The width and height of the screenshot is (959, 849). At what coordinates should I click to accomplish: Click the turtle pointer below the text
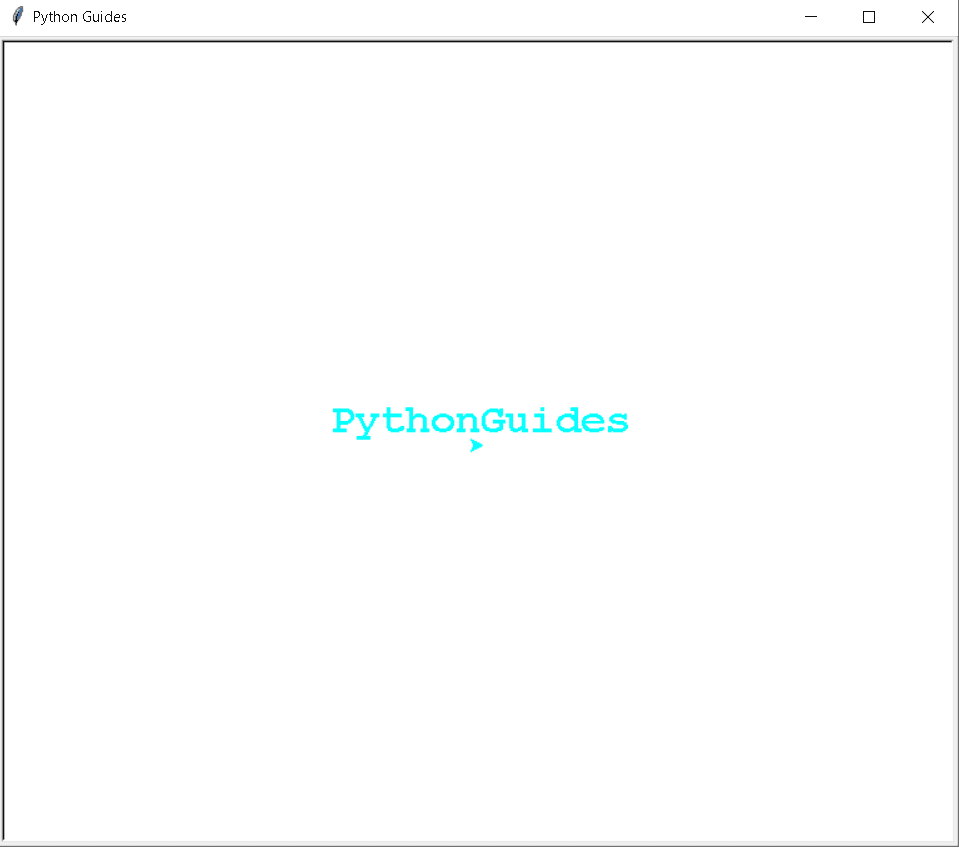point(477,446)
